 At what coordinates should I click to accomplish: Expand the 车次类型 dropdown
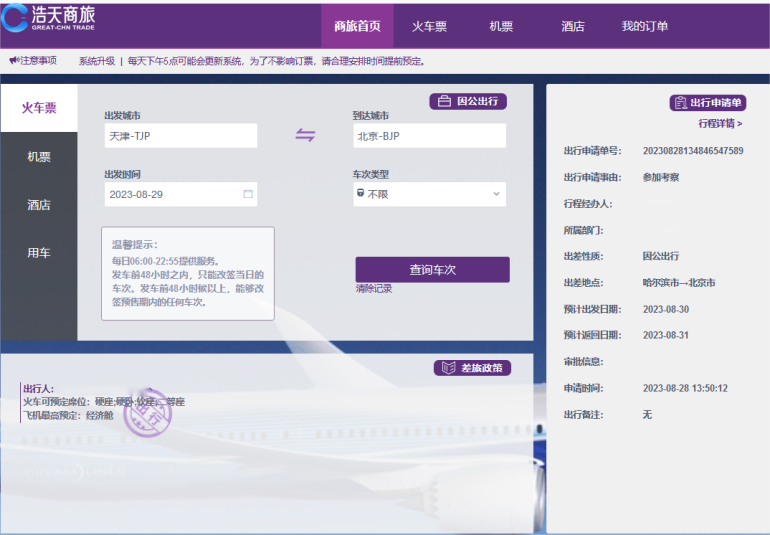(x=429, y=194)
